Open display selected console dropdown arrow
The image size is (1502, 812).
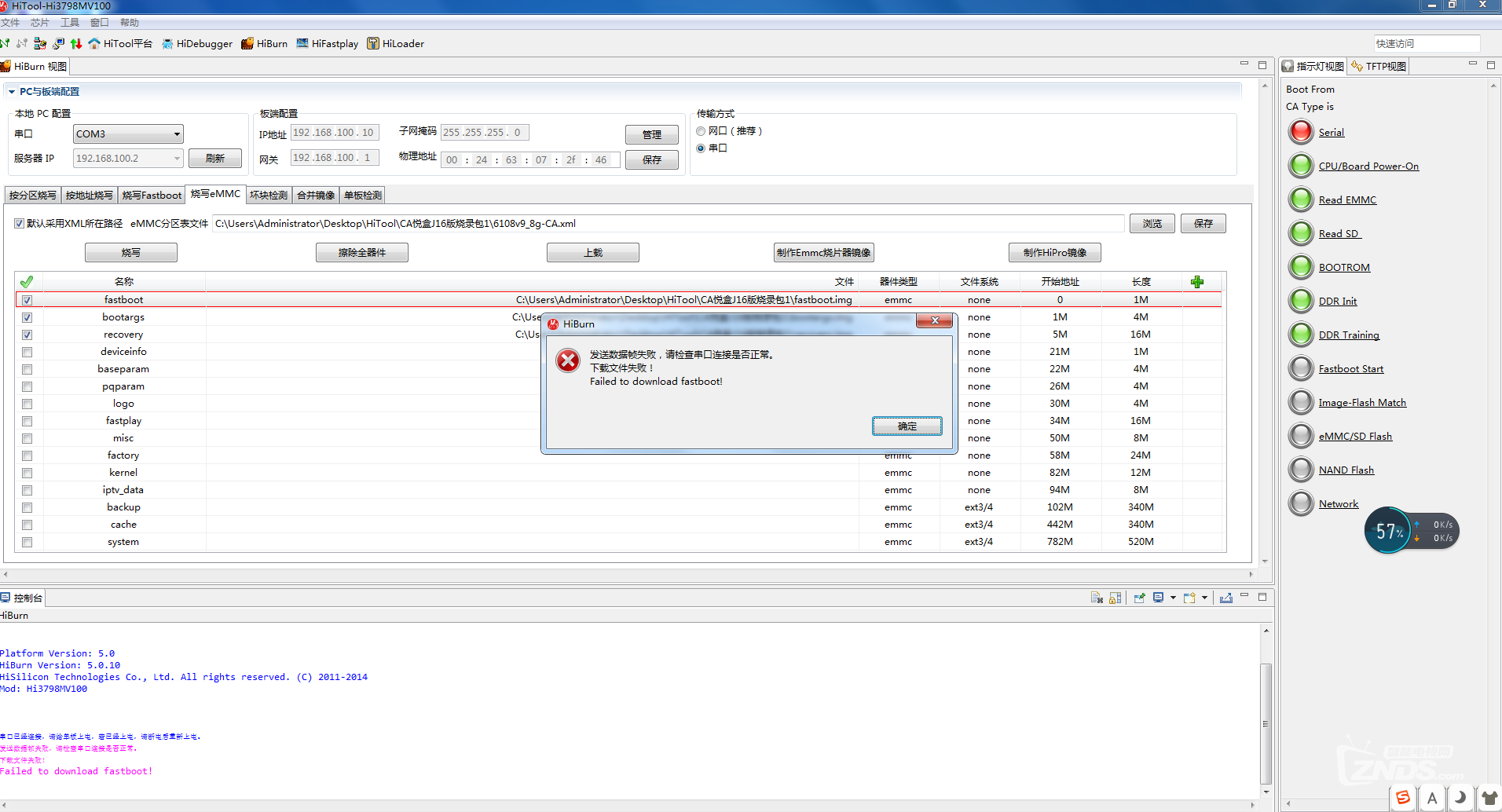point(1173,598)
